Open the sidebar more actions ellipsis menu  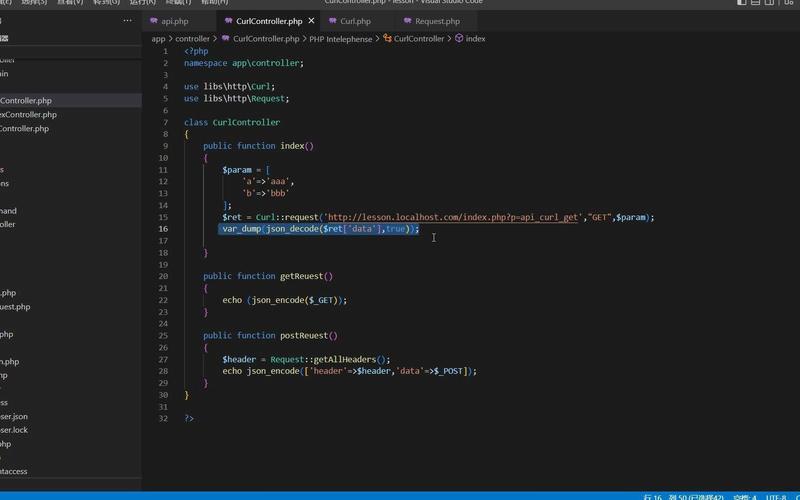128,21
